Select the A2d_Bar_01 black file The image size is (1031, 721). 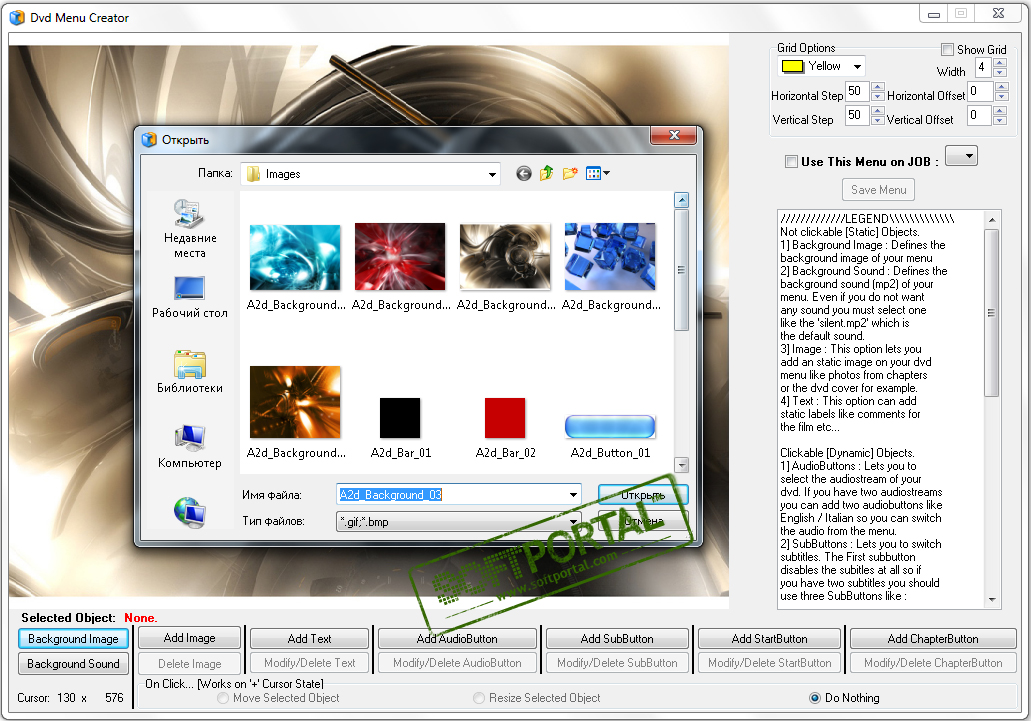(x=400, y=418)
